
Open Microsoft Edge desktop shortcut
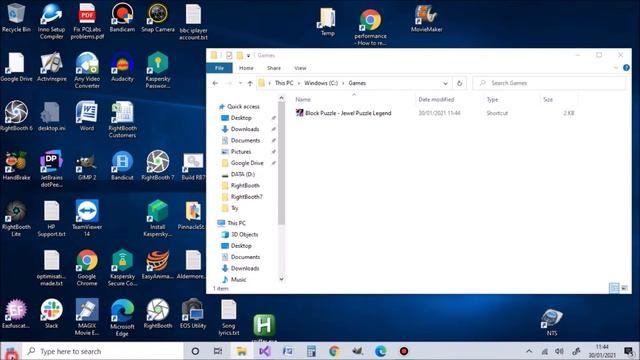[x=122, y=318]
